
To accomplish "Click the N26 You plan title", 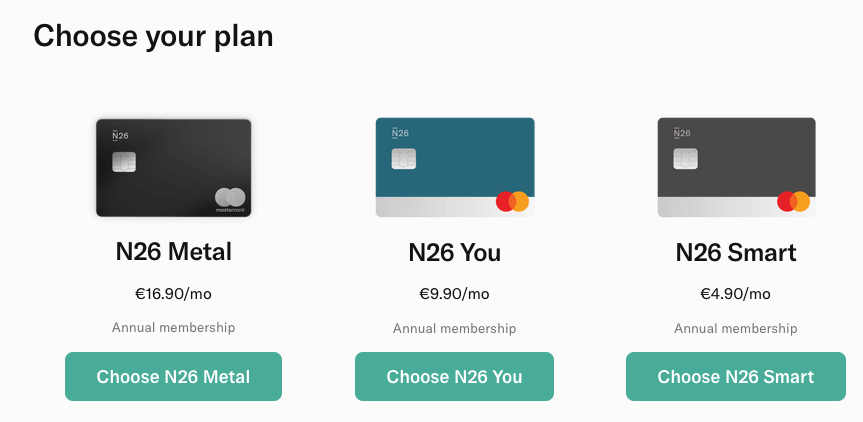I will [455, 253].
